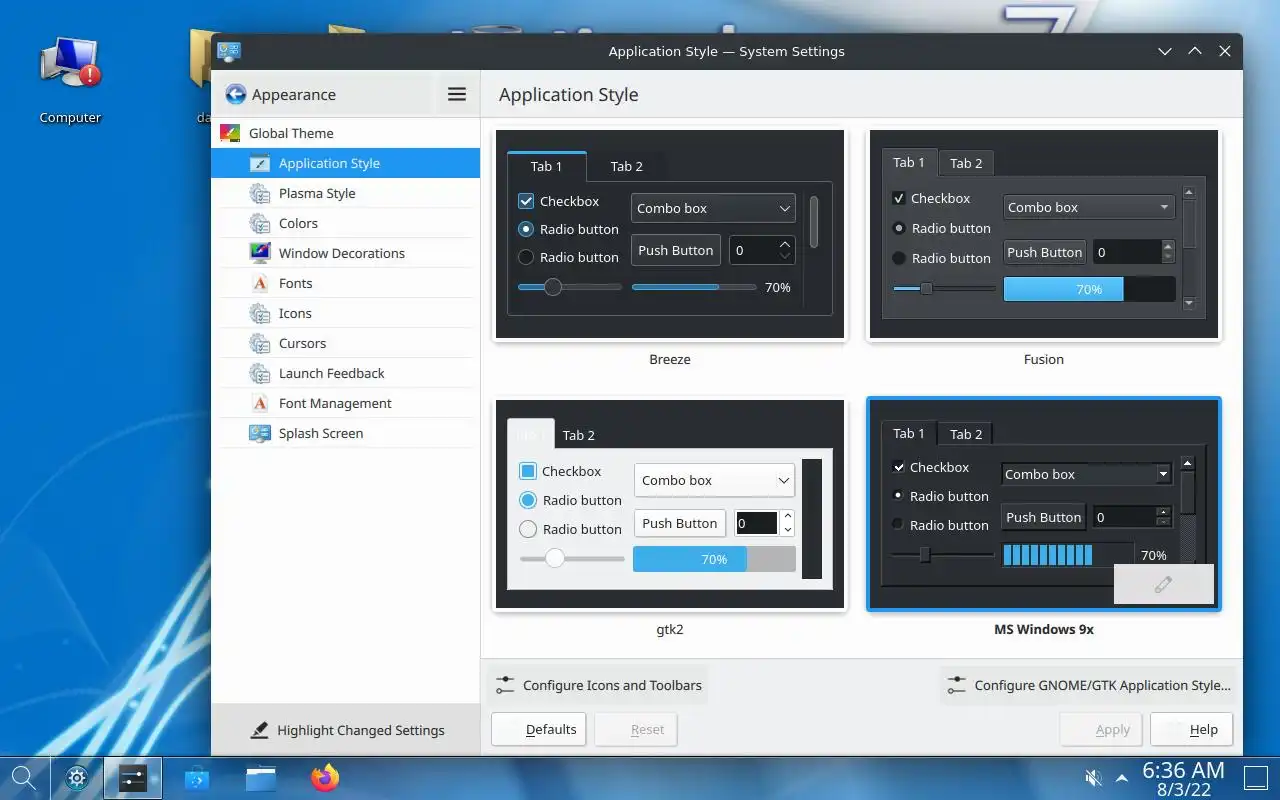1280x800 pixels.
Task: Open the search icon in the taskbar
Action: (x=24, y=777)
